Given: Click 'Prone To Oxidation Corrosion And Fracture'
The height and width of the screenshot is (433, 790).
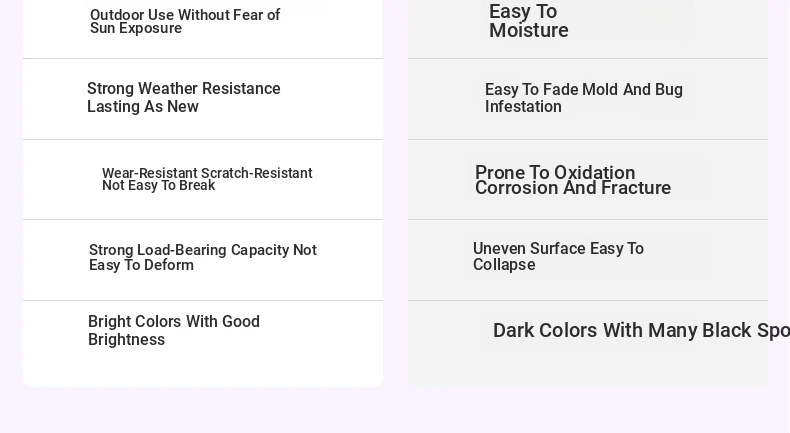Looking at the screenshot, I should tap(573, 180).
